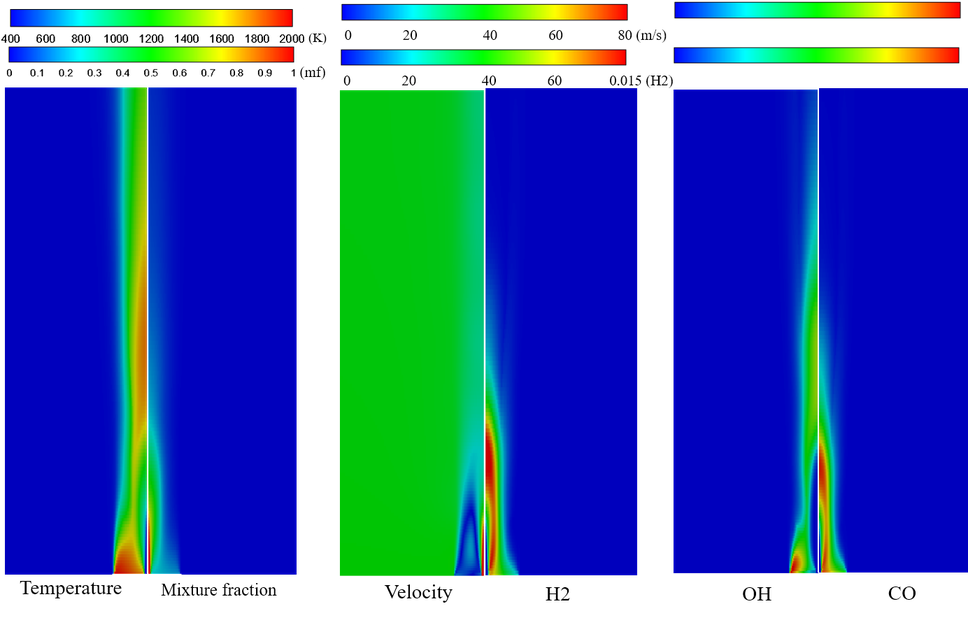Click the 60 tick on the H2 scale
The width and height of the screenshot is (968, 618).
pyautogui.click(x=554, y=81)
